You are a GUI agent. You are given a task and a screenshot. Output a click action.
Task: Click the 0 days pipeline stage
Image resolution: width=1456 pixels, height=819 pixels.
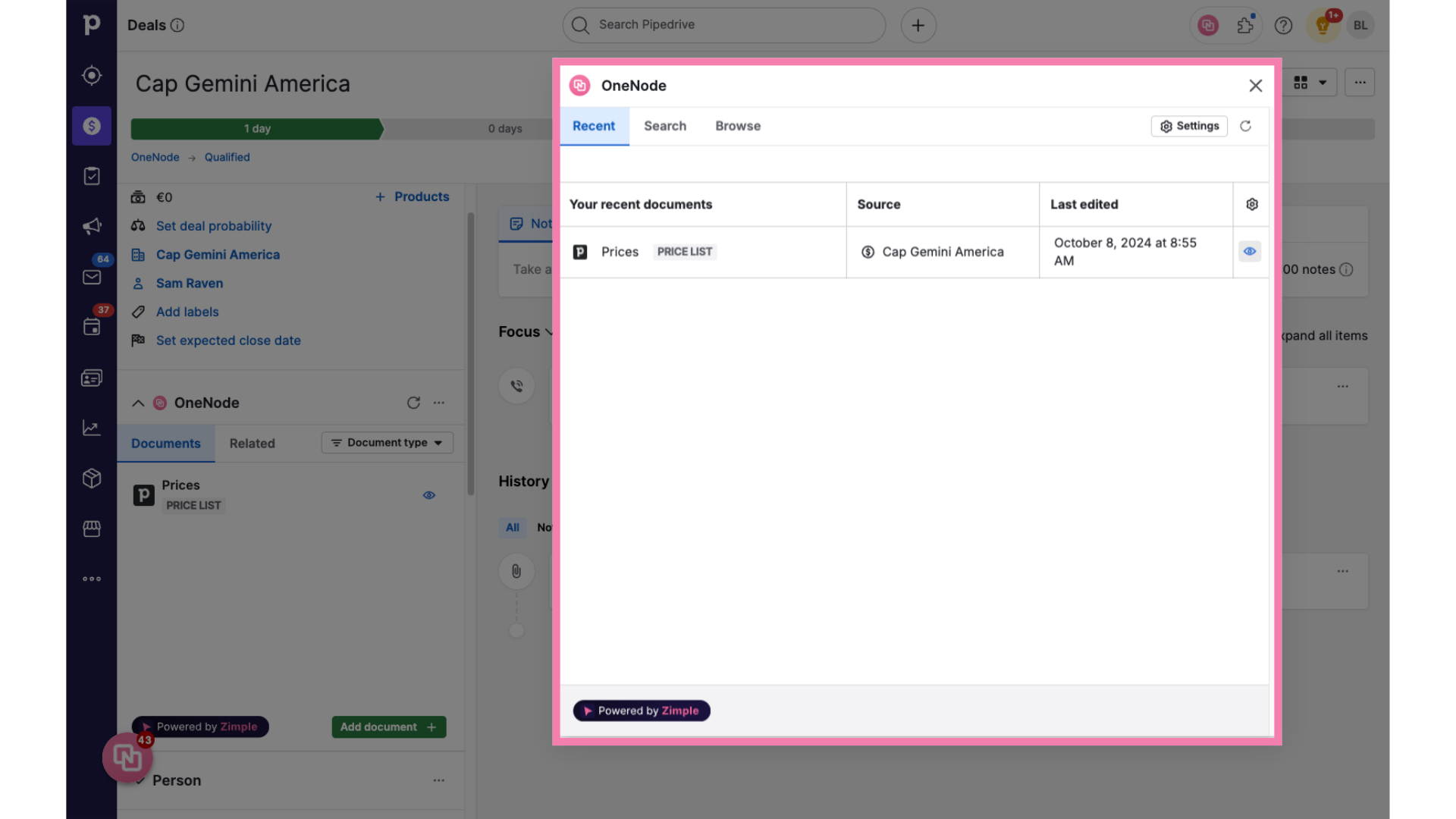[505, 129]
